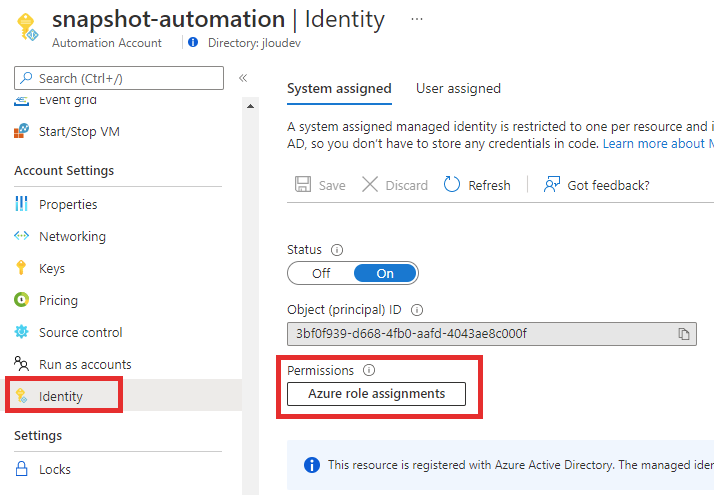Image resolution: width=714 pixels, height=495 pixels.
Task: Collapse the sidebar with the double chevron
Action: (x=243, y=78)
